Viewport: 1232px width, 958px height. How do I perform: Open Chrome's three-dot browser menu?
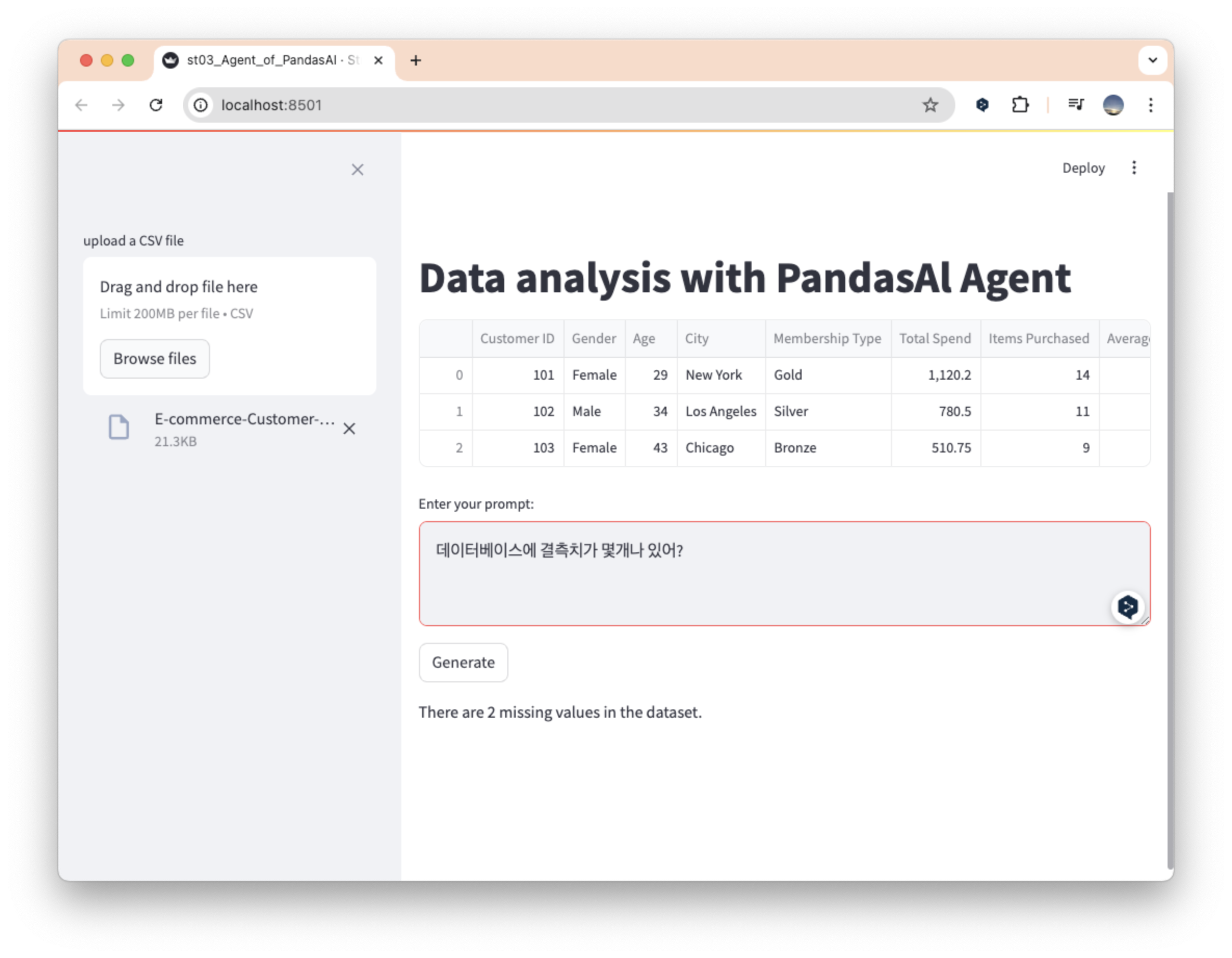1150,105
